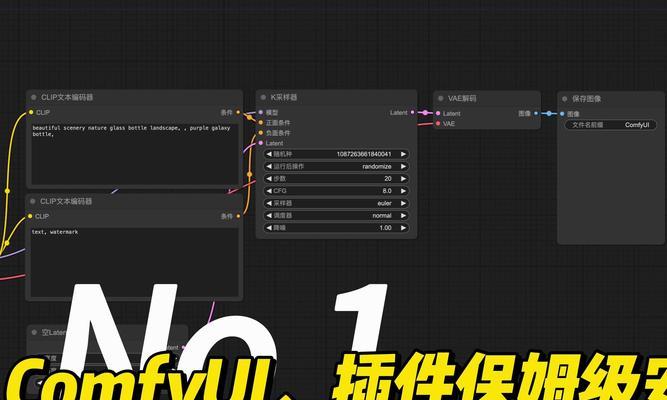Click the positive prompt text box with 'beautiful scenery'
The height and width of the screenshot is (400, 667).
134,154
